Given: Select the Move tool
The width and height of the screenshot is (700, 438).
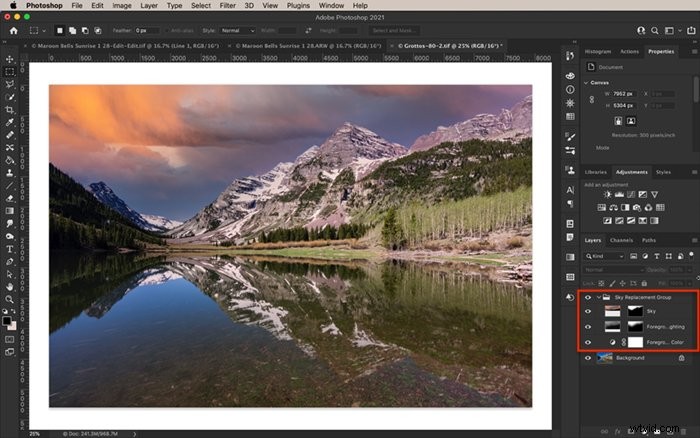Looking at the screenshot, I should click(x=9, y=59).
